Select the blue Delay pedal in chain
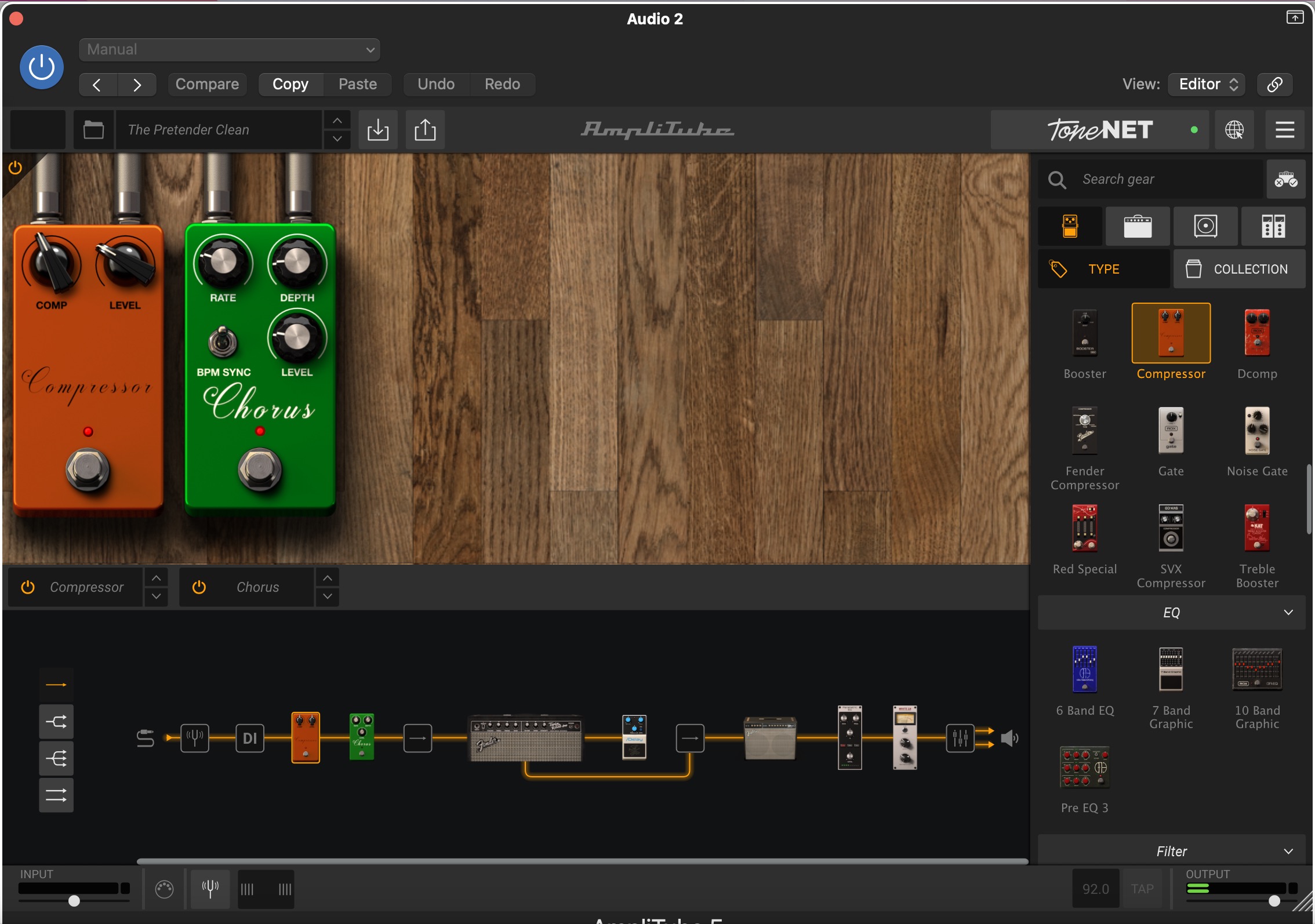This screenshot has height=924, width=1315. pyautogui.click(x=634, y=737)
